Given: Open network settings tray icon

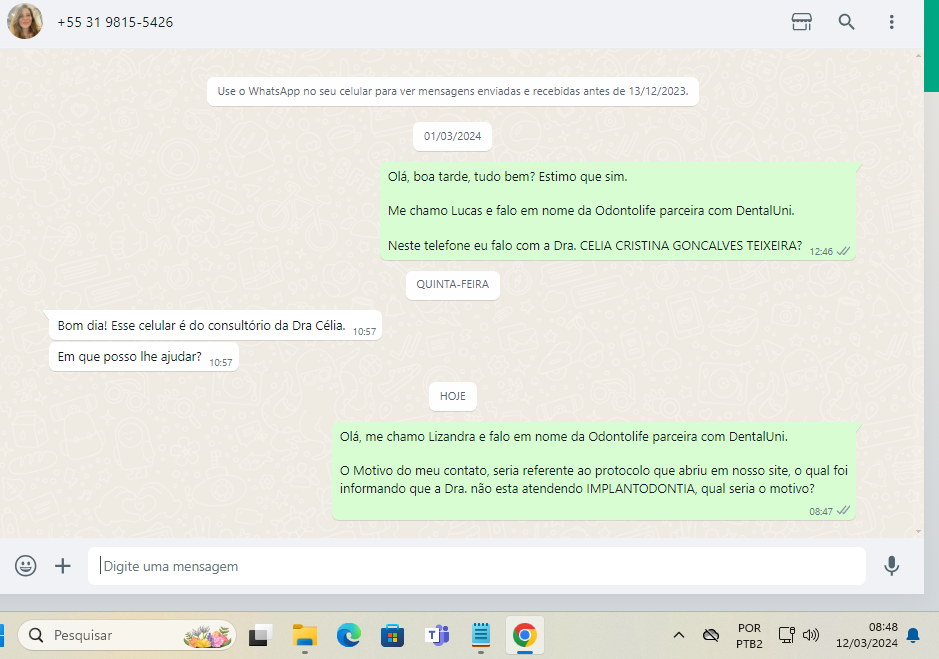Looking at the screenshot, I should [x=786, y=635].
